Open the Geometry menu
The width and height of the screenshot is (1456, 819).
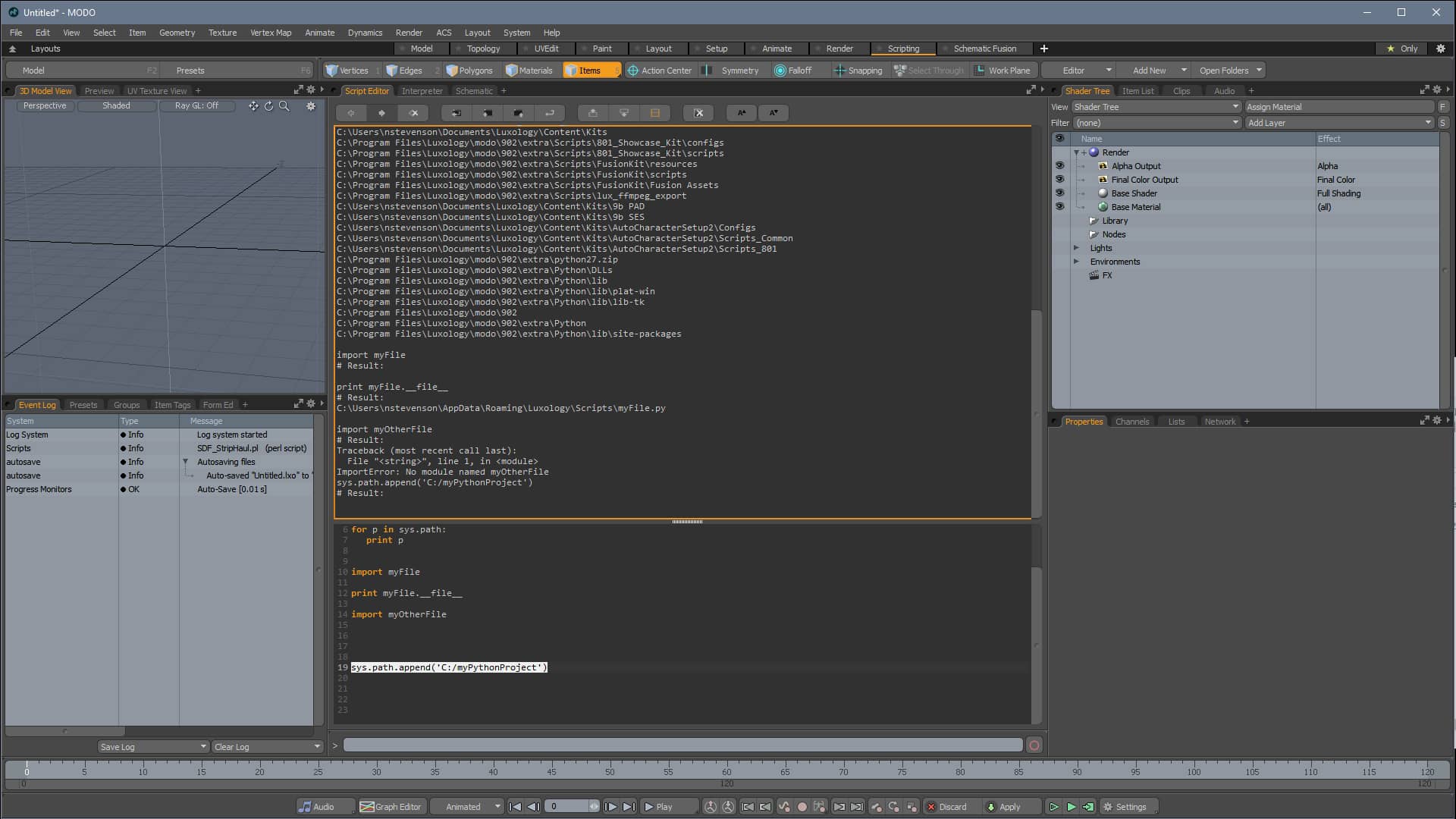177,33
